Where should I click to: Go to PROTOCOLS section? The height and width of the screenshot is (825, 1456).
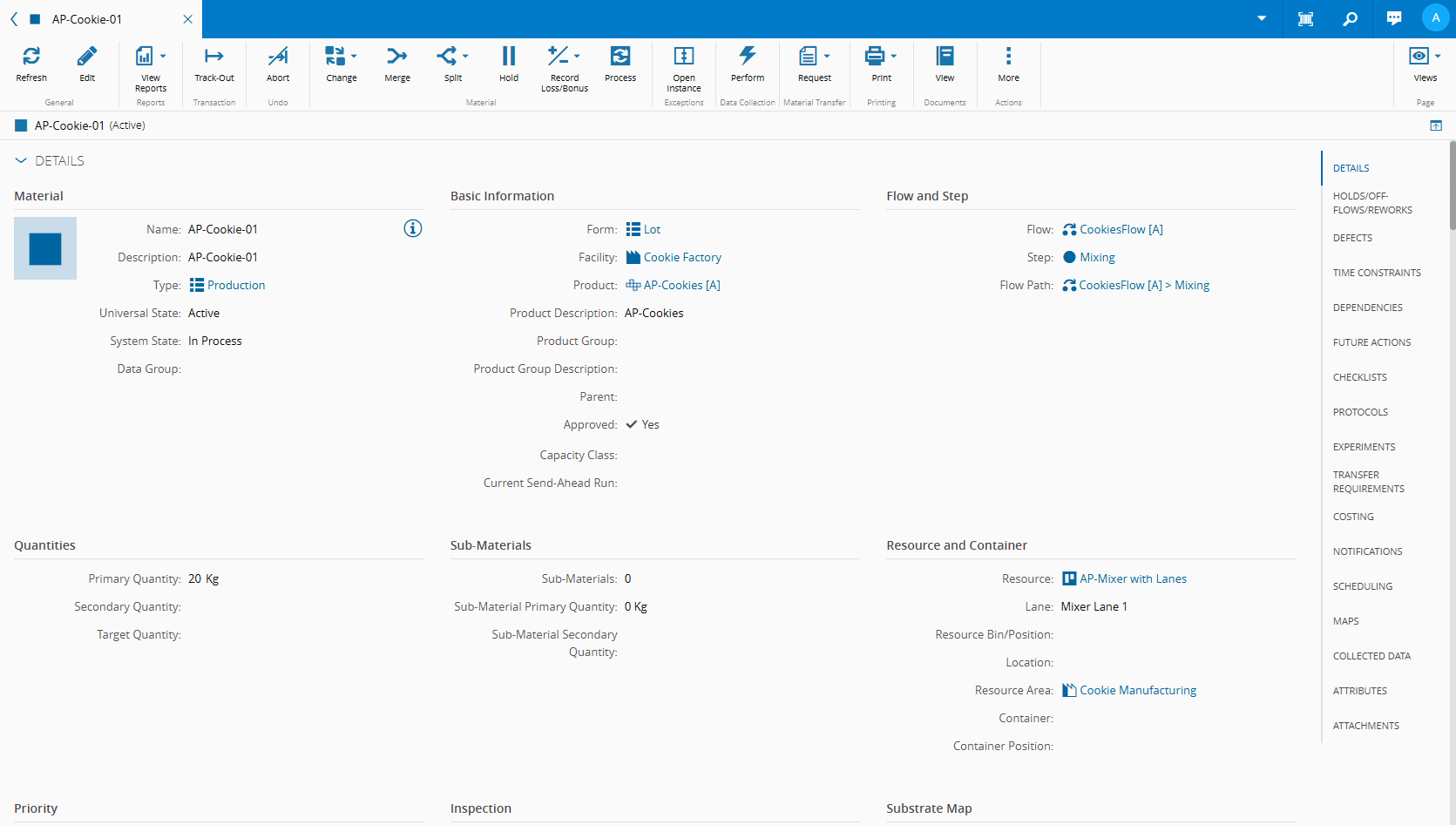(x=1360, y=412)
